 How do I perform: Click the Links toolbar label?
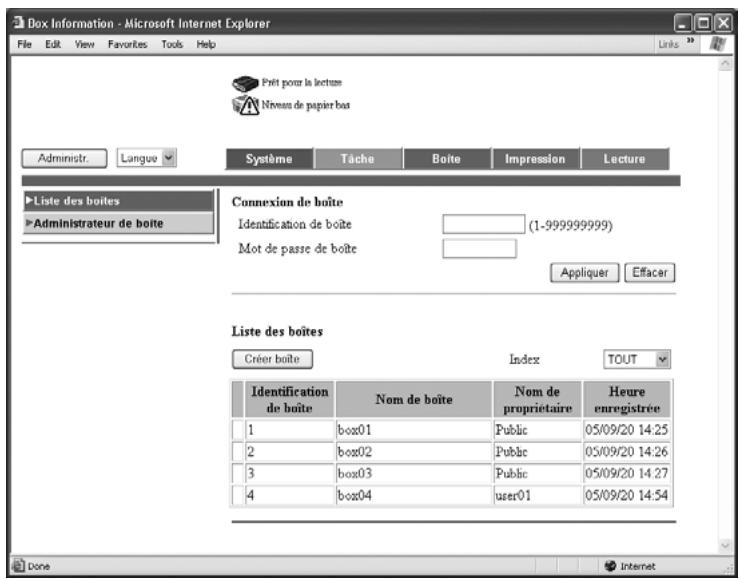[x=669, y=44]
